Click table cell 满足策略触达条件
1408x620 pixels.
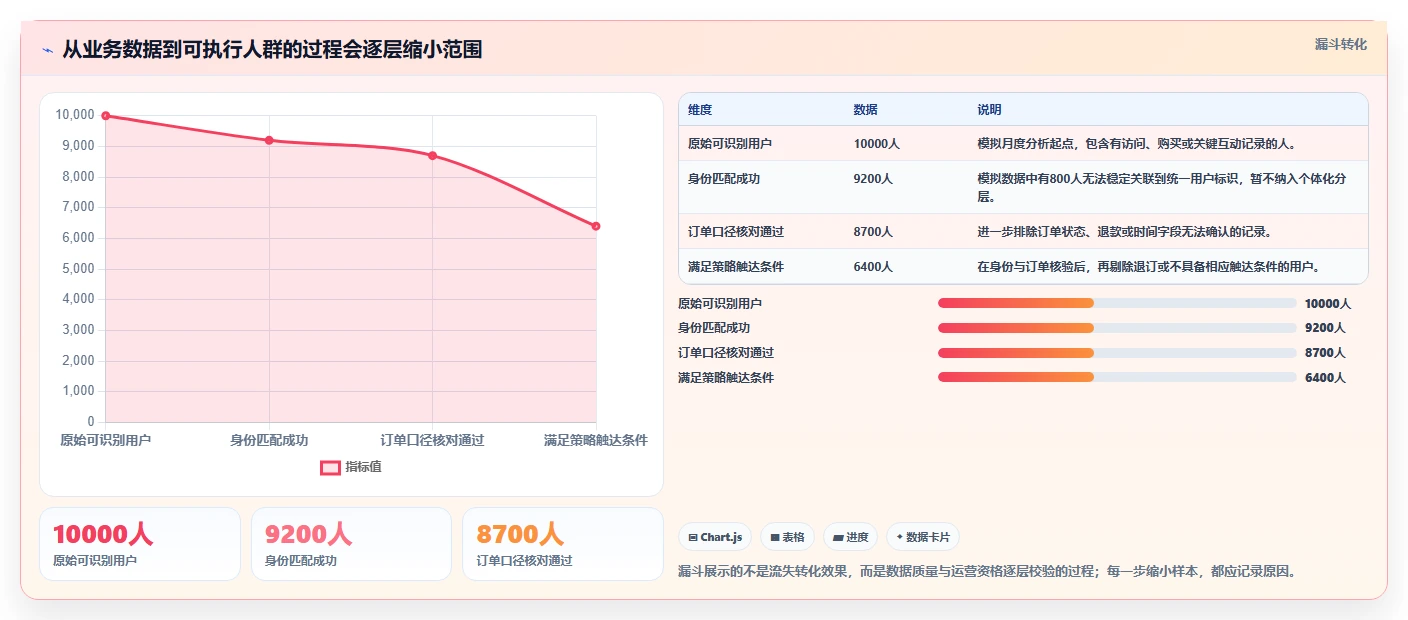(736, 267)
